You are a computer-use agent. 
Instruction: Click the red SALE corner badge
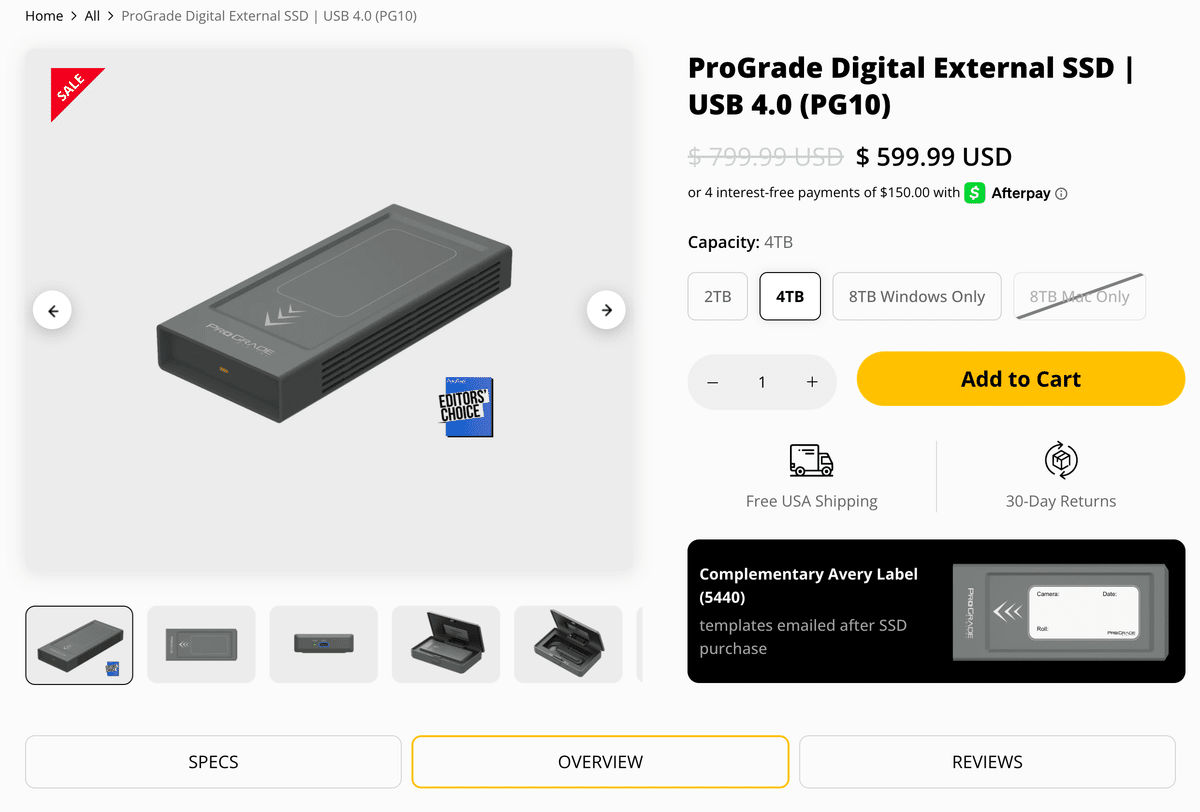tap(74, 92)
